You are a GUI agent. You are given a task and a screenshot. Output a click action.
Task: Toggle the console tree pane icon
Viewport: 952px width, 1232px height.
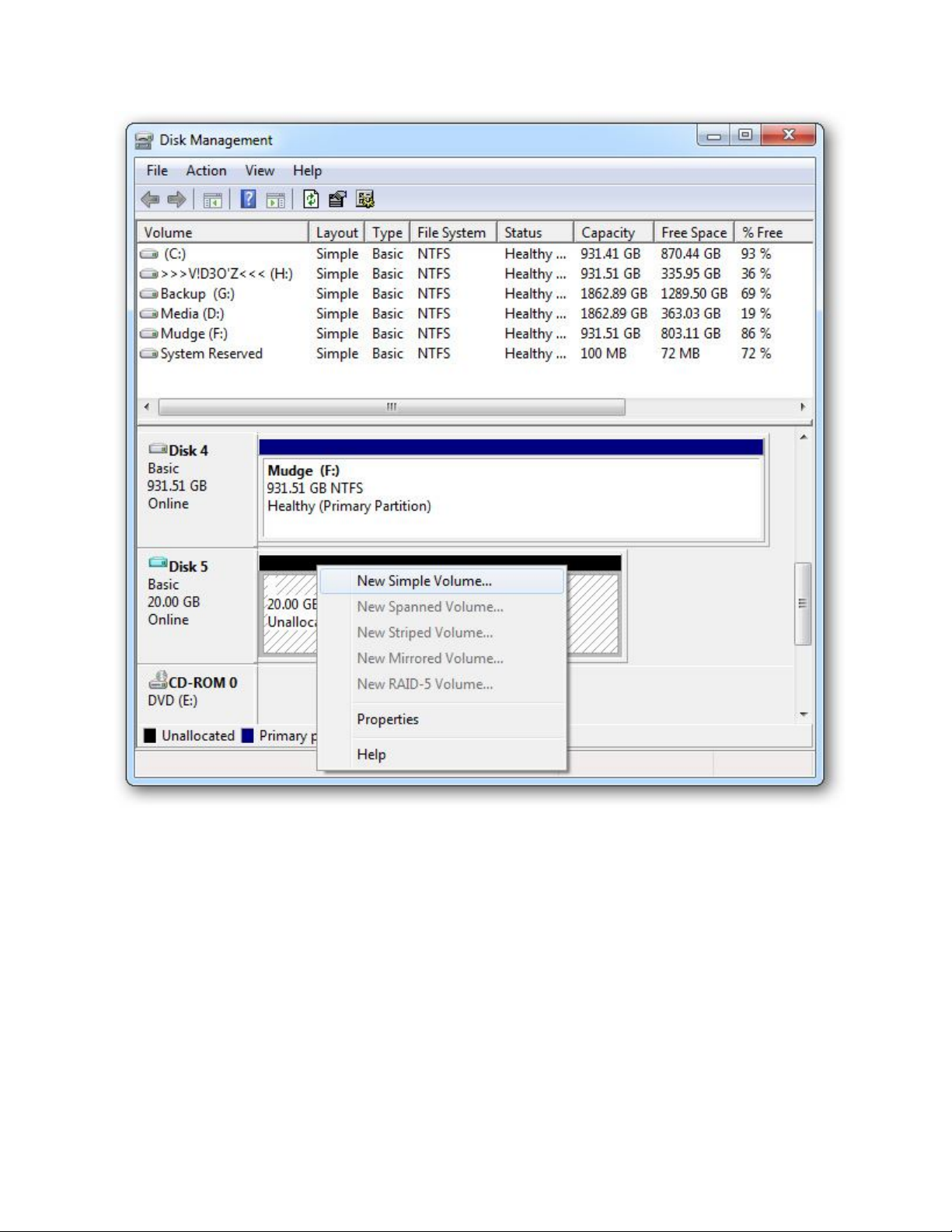(212, 200)
